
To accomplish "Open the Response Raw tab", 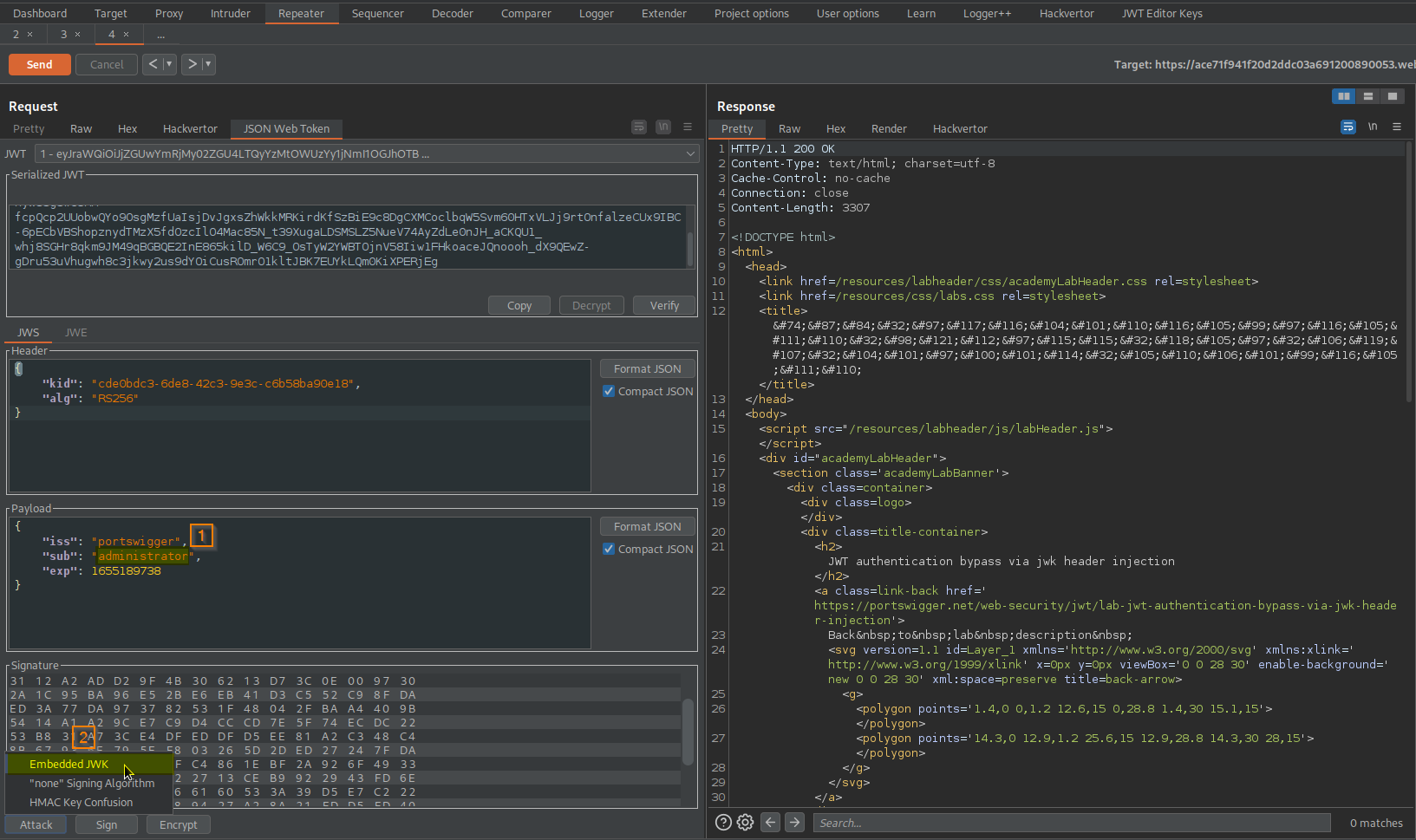I will point(789,129).
